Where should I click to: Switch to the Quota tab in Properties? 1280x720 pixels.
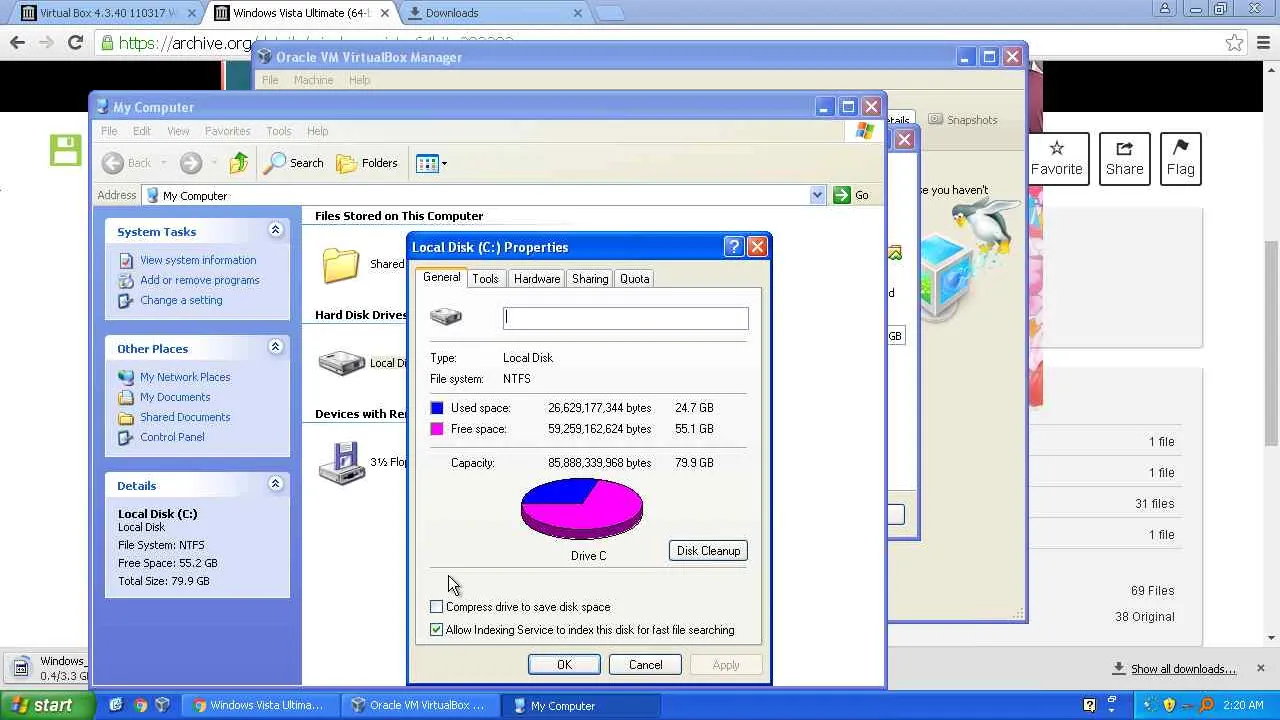coord(635,279)
